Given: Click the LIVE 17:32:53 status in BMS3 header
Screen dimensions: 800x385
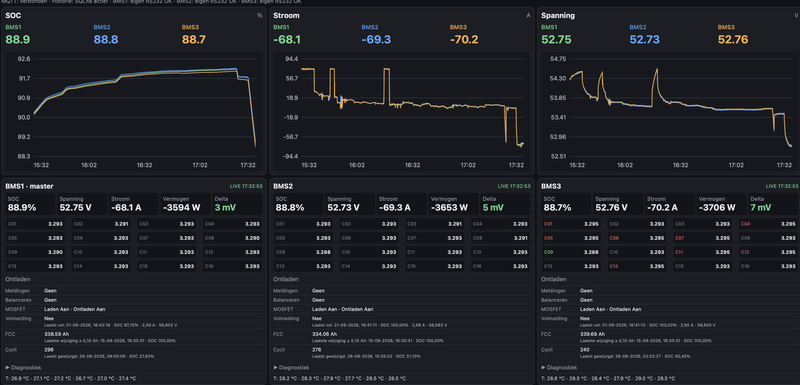Looking at the screenshot, I should coord(782,186).
